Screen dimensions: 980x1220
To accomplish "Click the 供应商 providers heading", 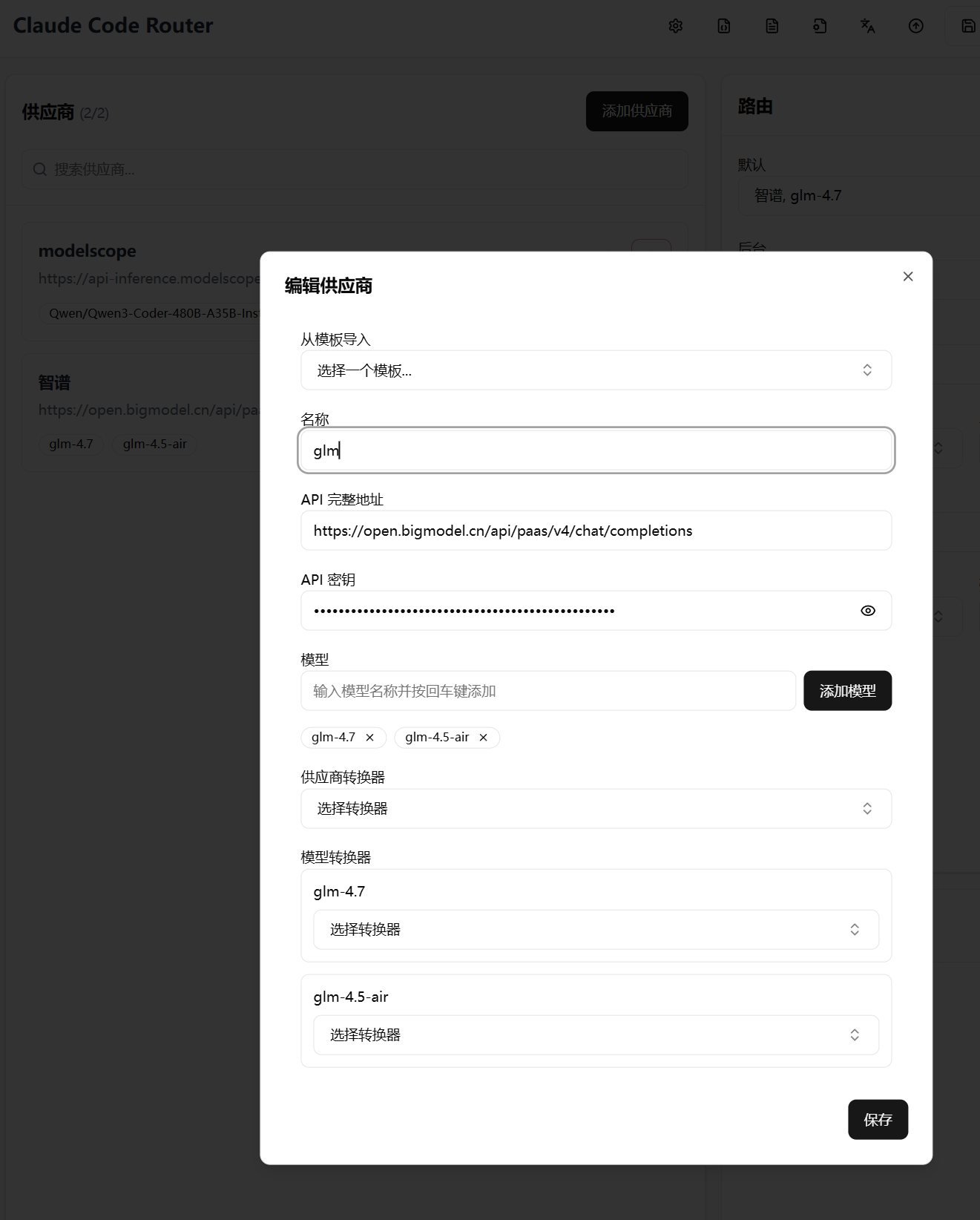I will coord(48,112).
